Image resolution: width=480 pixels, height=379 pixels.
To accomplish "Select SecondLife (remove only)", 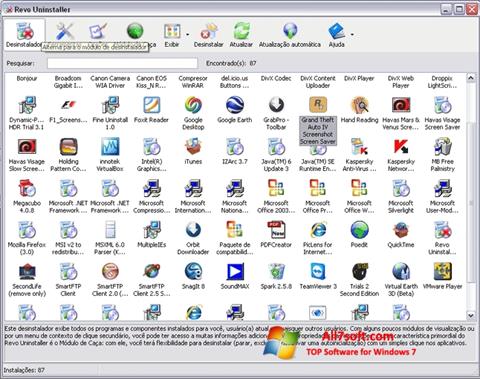I will tap(27, 280).
